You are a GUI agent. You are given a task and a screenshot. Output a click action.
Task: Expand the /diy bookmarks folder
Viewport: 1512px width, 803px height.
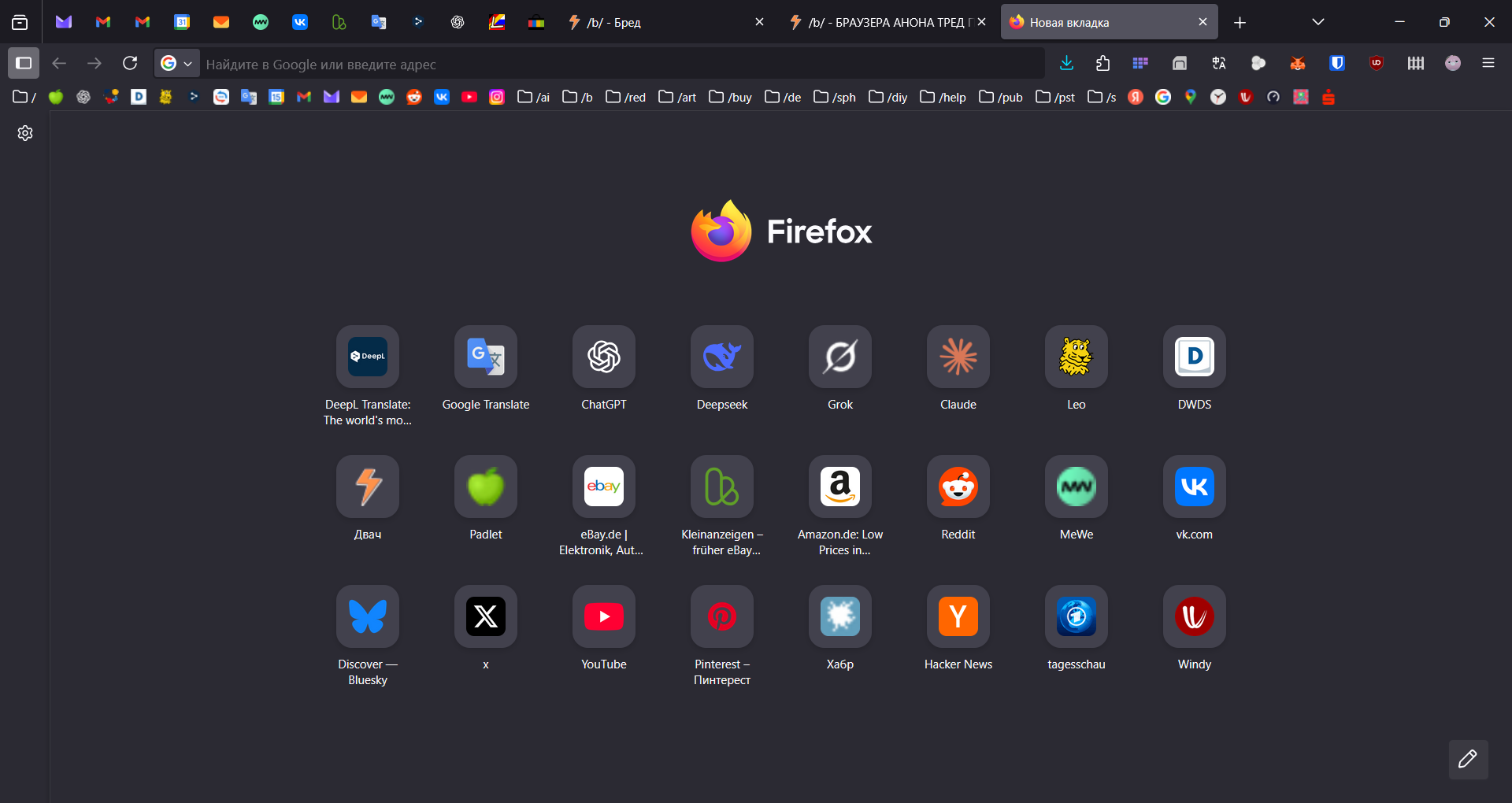pos(888,97)
